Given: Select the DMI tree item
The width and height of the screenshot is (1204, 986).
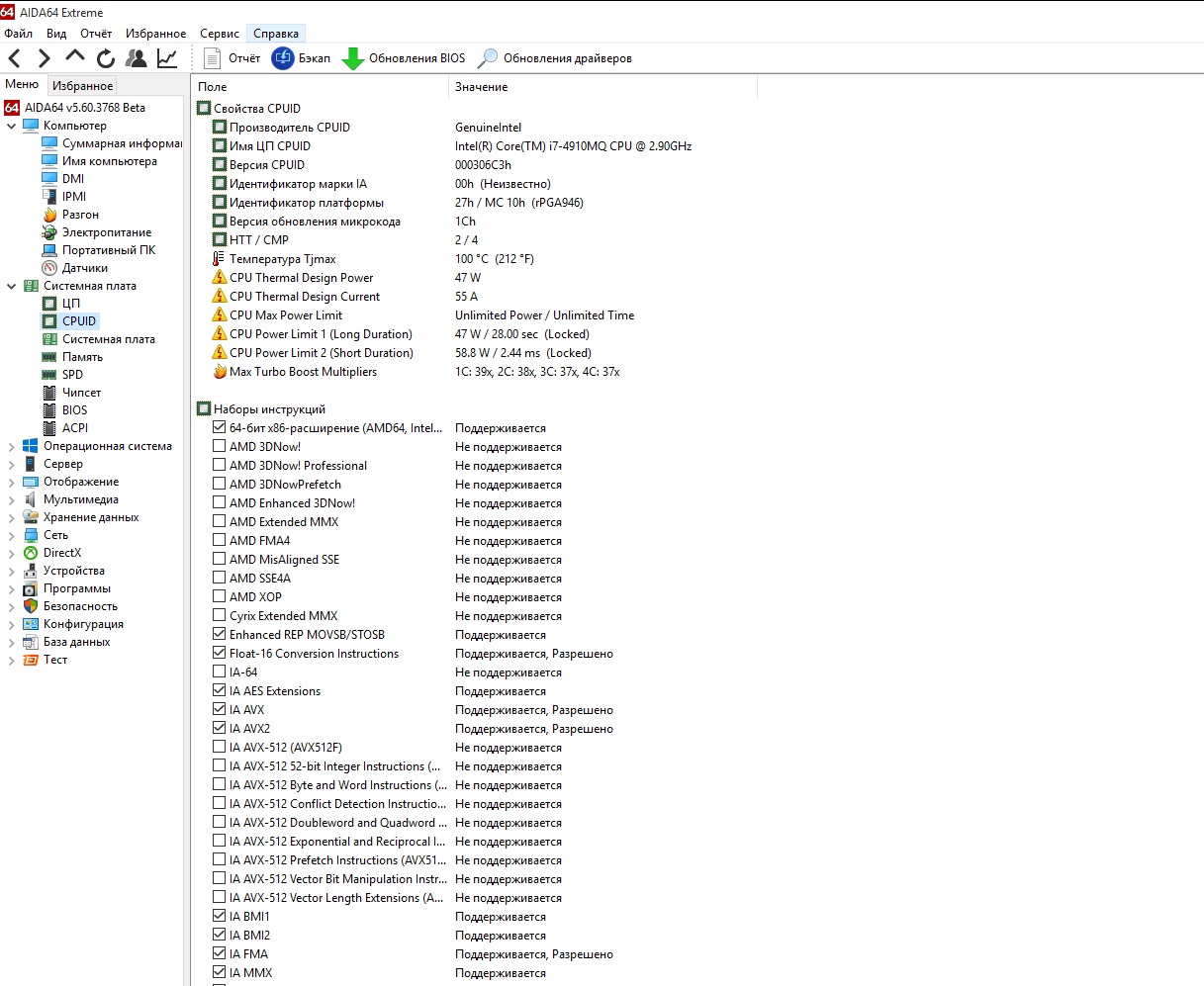Looking at the screenshot, I should pos(63,179).
